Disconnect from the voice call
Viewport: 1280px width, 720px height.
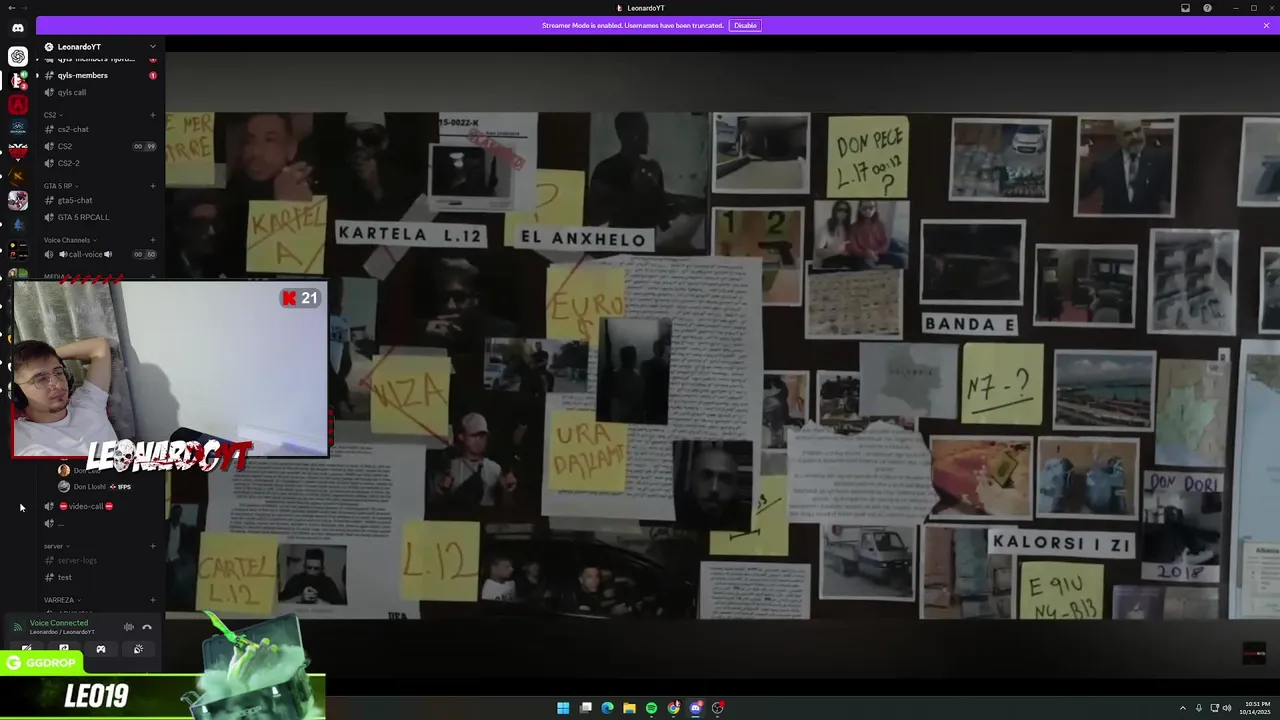[x=147, y=627]
